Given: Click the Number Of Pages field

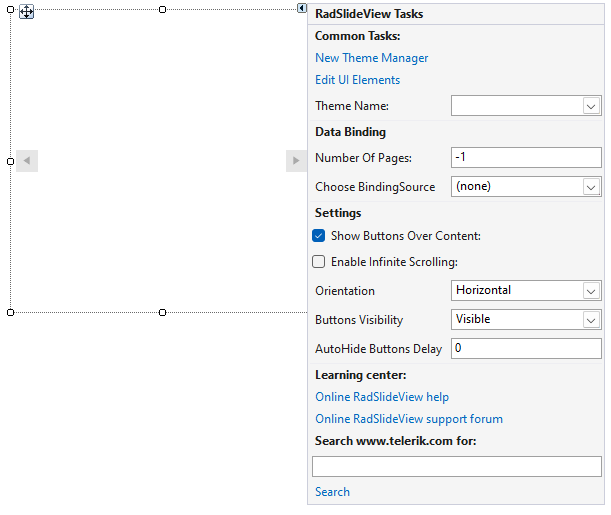Looking at the screenshot, I should 526,157.
